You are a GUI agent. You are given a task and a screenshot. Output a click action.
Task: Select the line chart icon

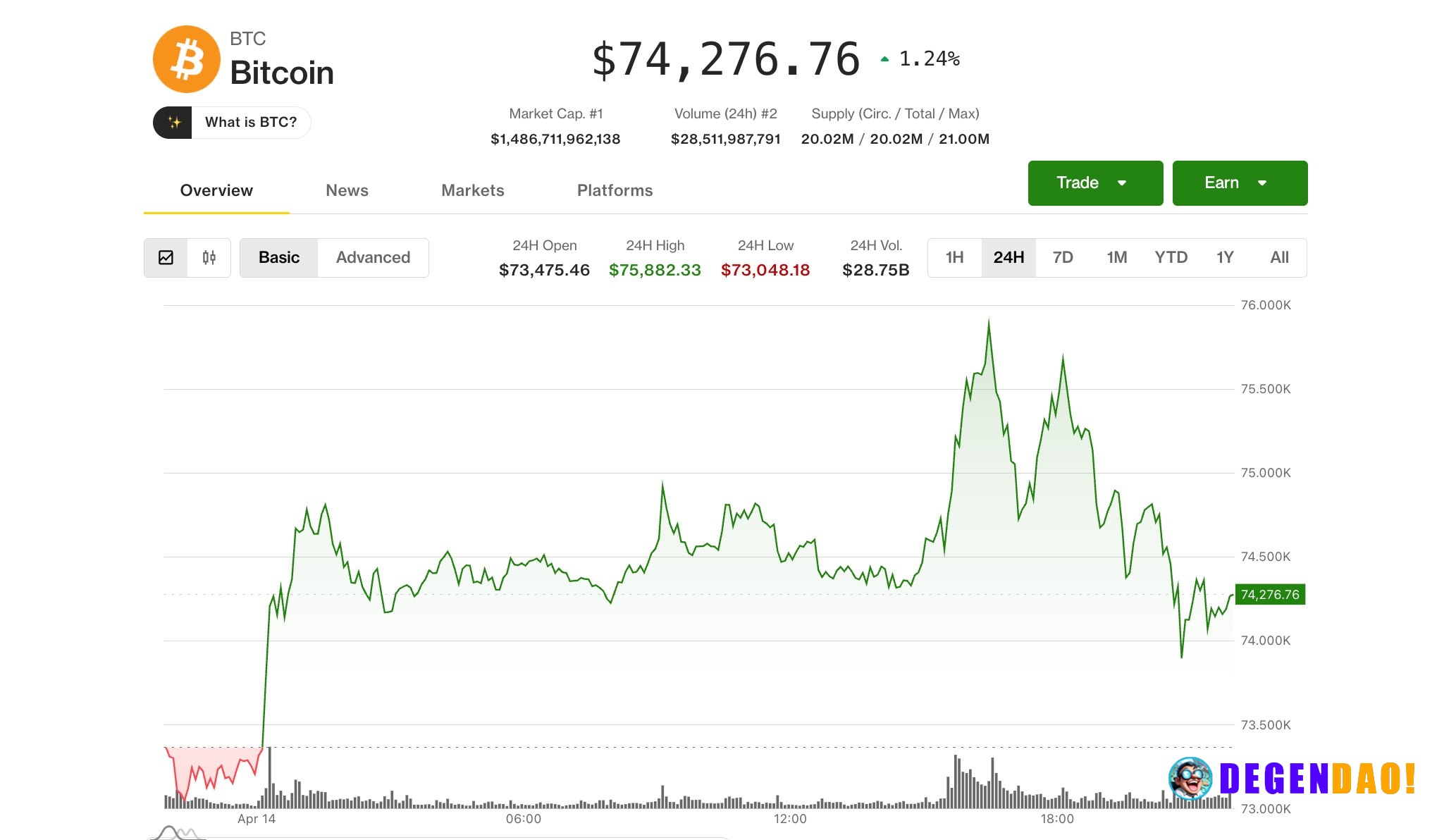[166, 258]
